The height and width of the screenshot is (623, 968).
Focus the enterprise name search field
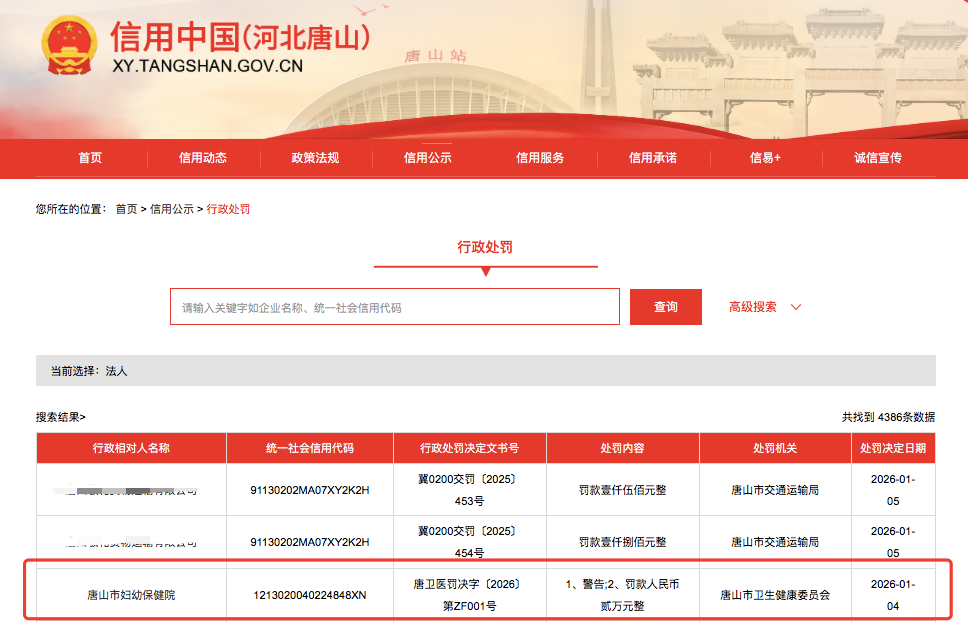[395, 307]
